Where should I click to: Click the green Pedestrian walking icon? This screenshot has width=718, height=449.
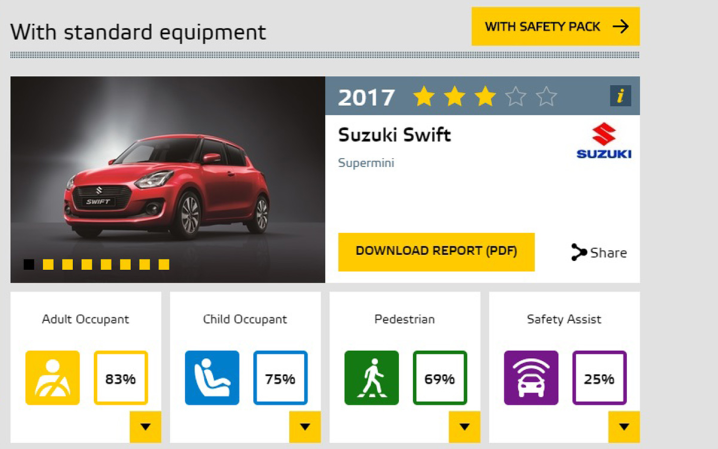coord(371,378)
